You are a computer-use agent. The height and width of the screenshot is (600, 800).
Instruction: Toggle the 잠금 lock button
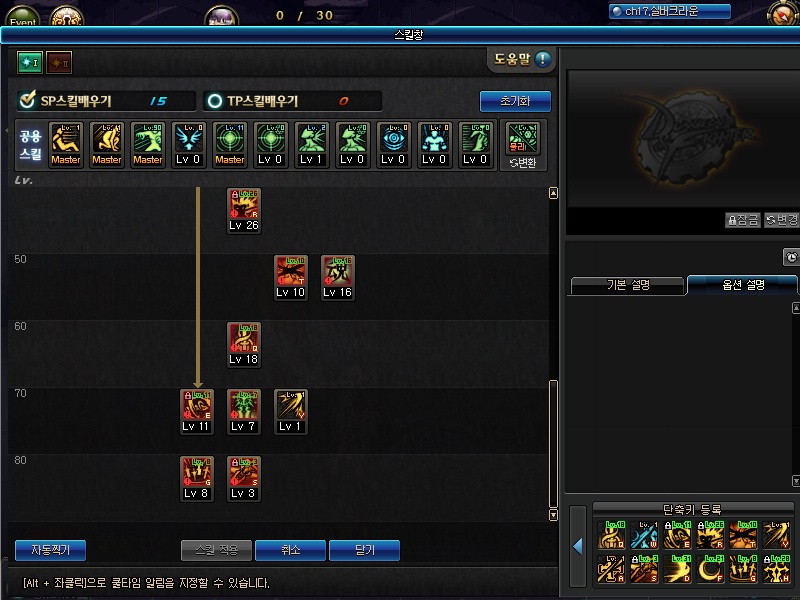[743, 220]
